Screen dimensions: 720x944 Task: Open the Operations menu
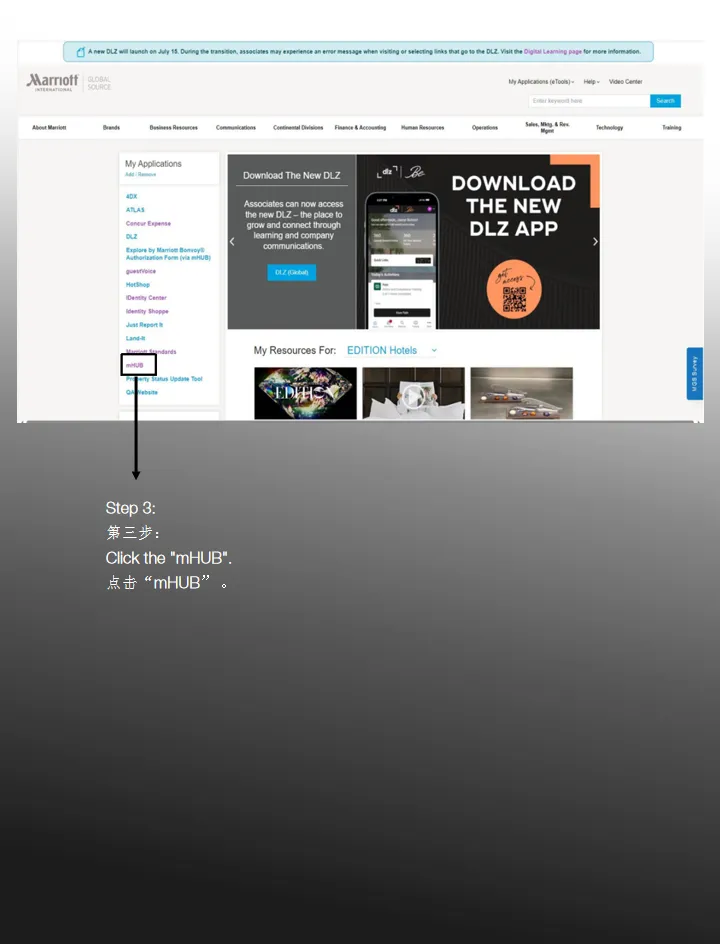485,128
